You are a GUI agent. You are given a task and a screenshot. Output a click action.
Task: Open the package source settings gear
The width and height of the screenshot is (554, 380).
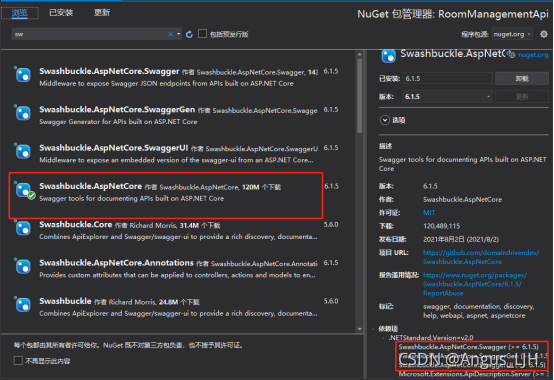click(x=544, y=34)
